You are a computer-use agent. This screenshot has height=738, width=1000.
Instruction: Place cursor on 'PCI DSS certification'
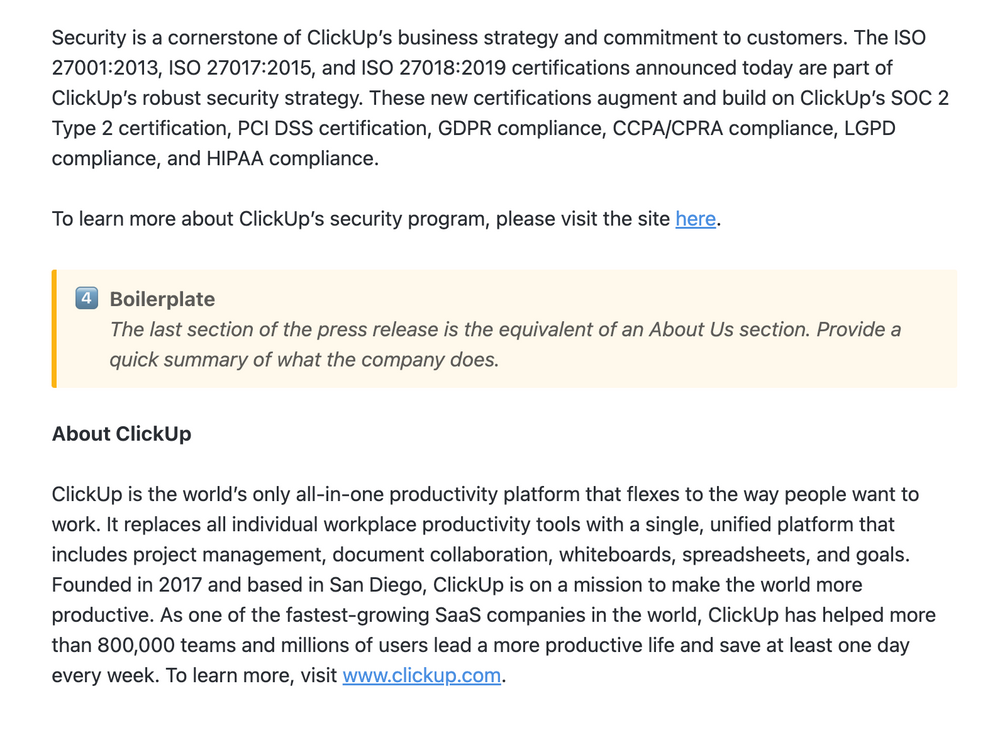tap(337, 128)
